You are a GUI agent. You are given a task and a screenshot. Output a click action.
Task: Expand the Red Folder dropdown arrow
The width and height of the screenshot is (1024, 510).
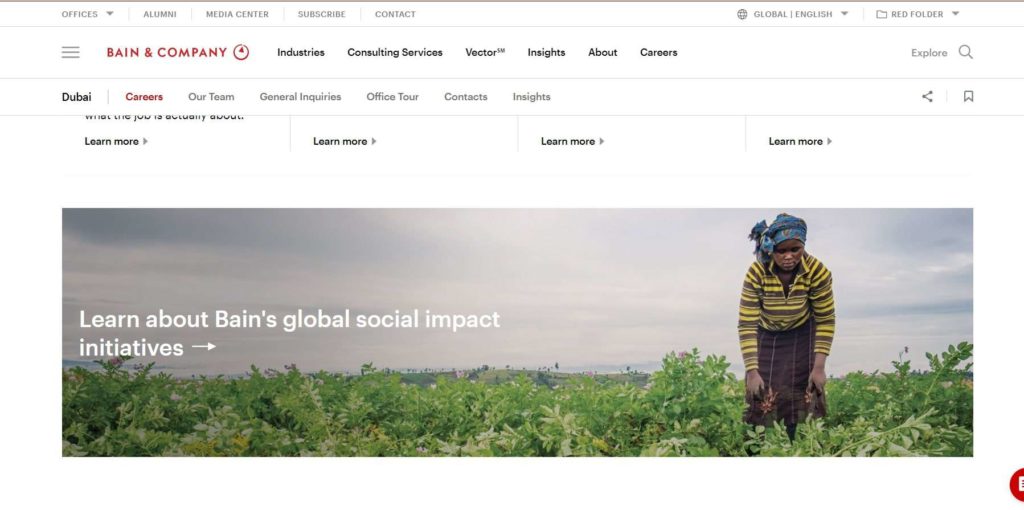pyautogui.click(x=955, y=14)
